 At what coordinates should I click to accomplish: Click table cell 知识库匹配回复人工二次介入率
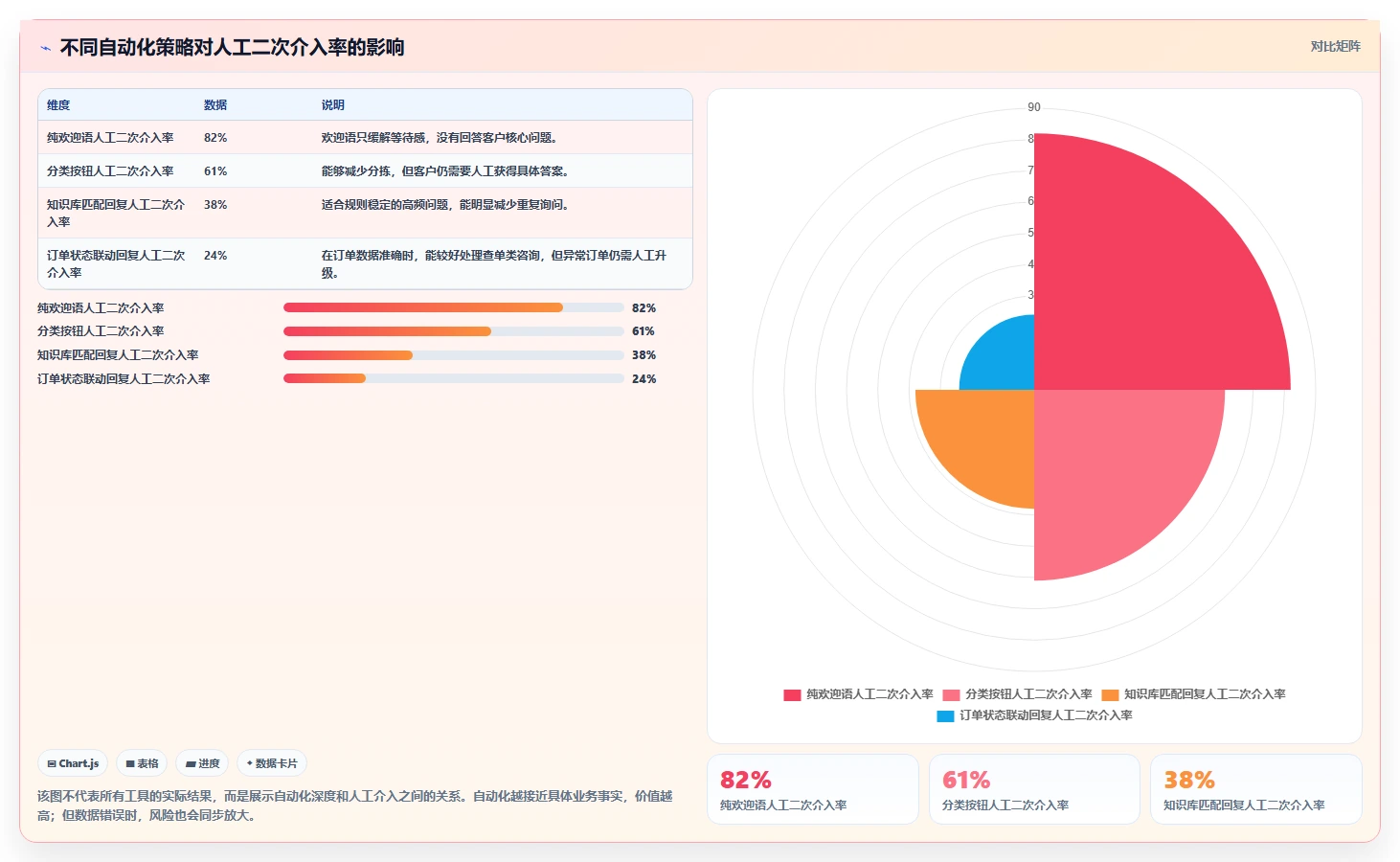point(116,213)
